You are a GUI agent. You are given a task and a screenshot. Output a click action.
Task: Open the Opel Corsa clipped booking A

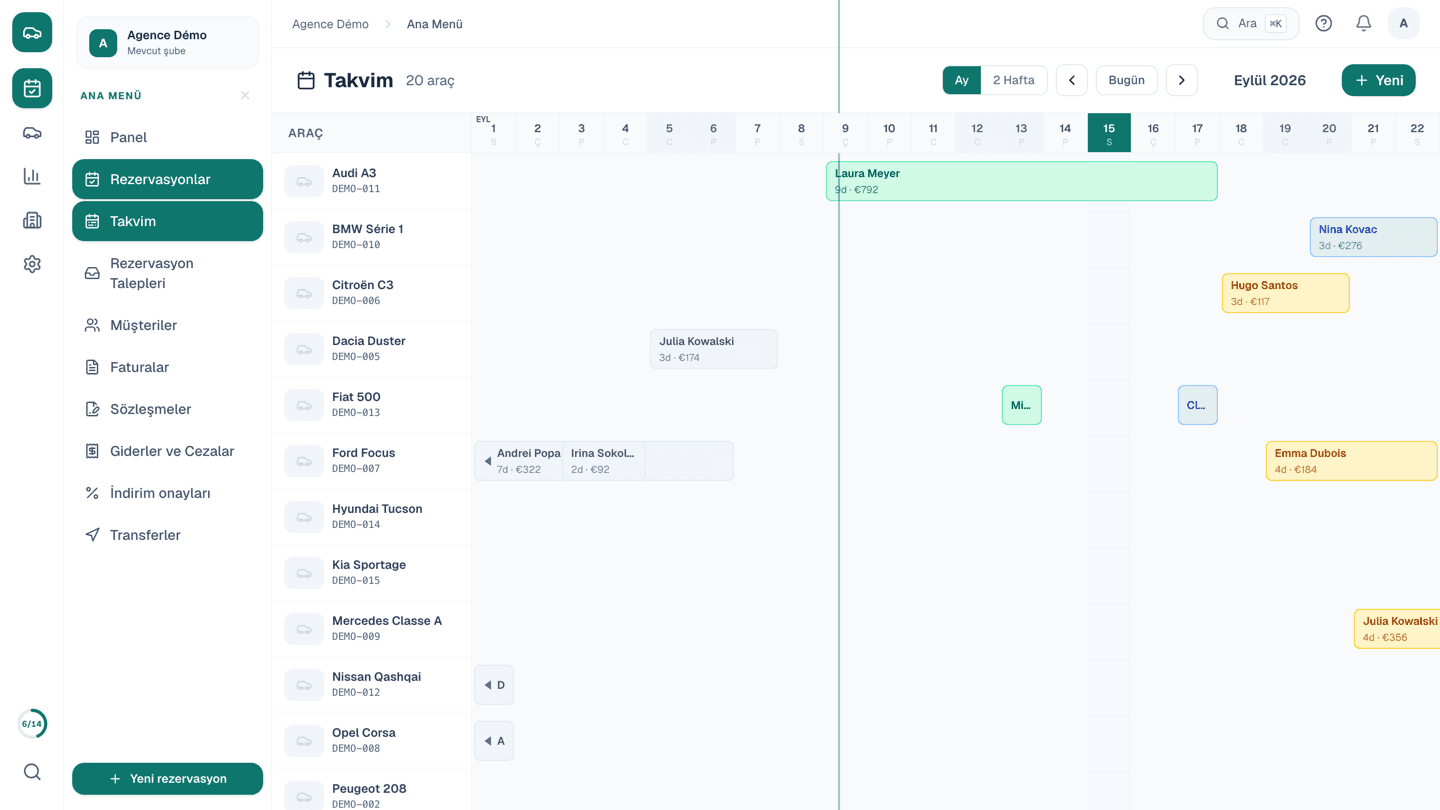[494, 741]
